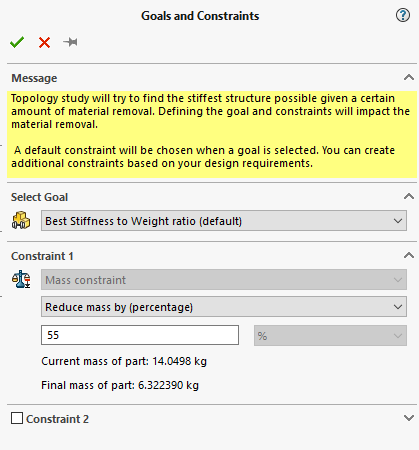Click the Message section header
The width and height of the screenshot is (419, 450).
pyautogui.click(x=34, y=78)
